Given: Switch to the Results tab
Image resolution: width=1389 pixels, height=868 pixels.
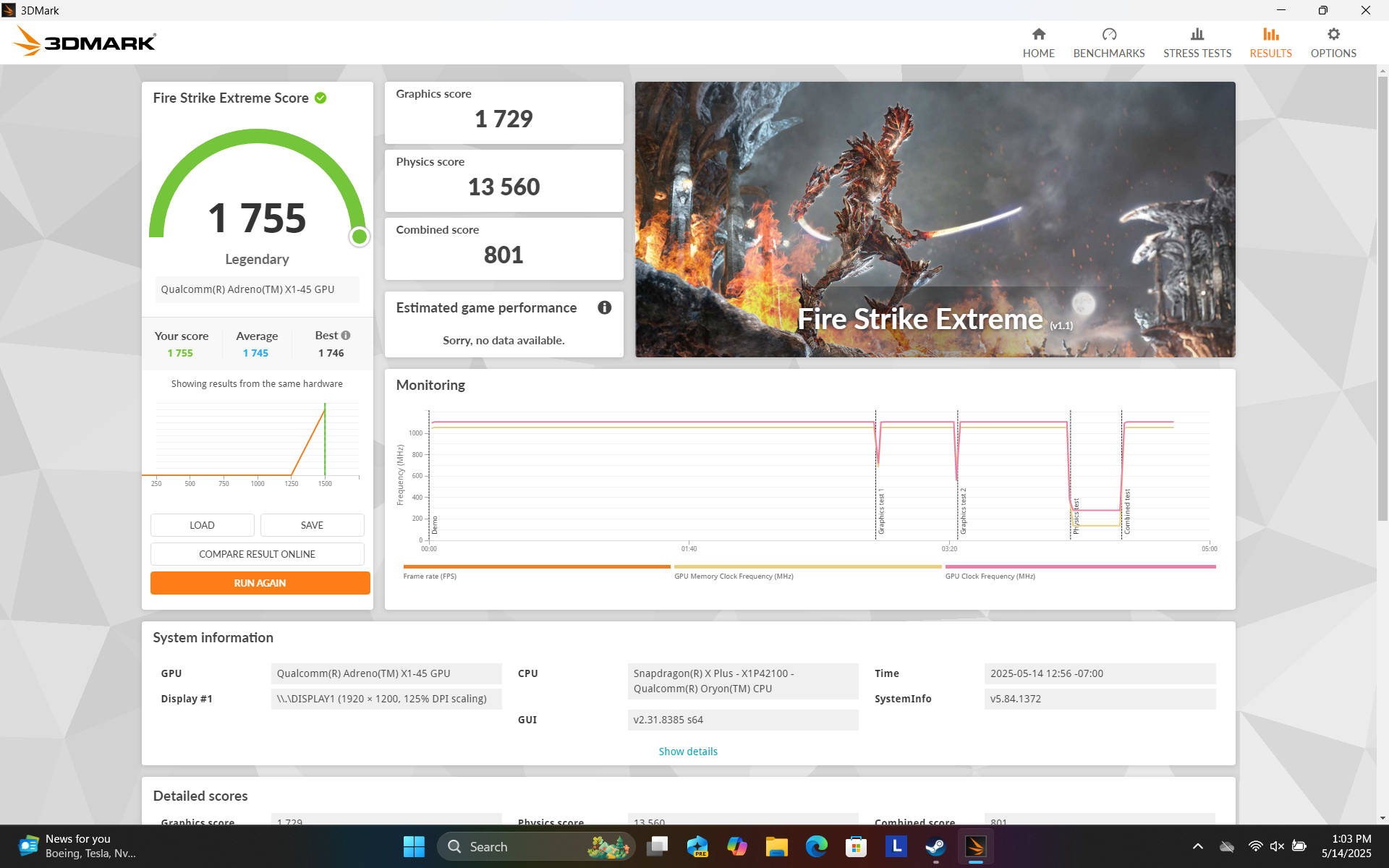Looking at the screenshot, I should pos(1270,43).
